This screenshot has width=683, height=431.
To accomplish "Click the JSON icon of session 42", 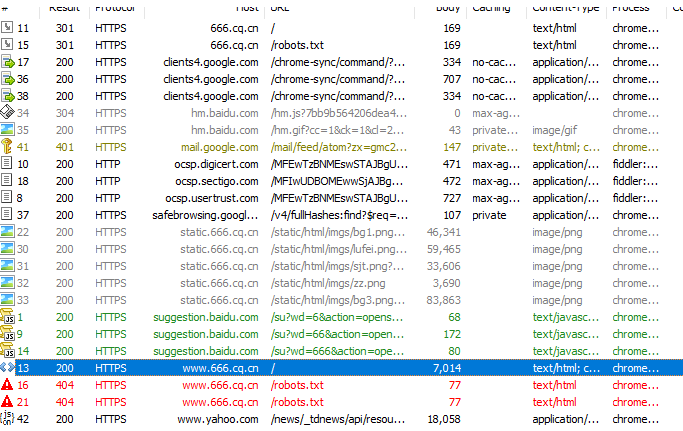I will point(7,418).
